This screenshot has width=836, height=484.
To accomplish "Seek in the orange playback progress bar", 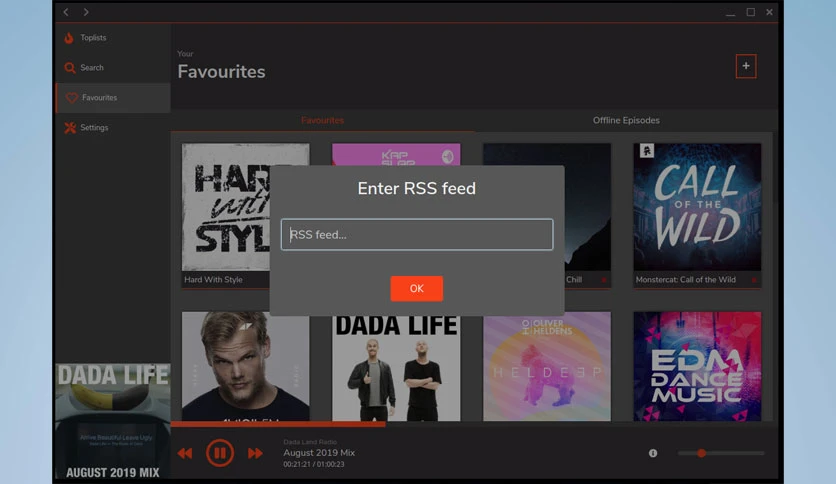I will [x=278, y=424].
